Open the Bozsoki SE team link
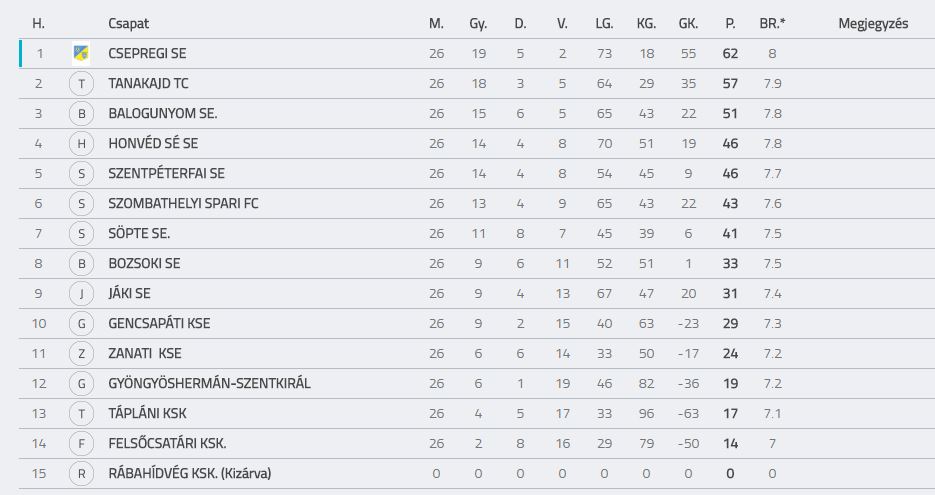Image resolution: width=935 pixels, height=495 pixels. pyautogui.click(x=144, y=264)
